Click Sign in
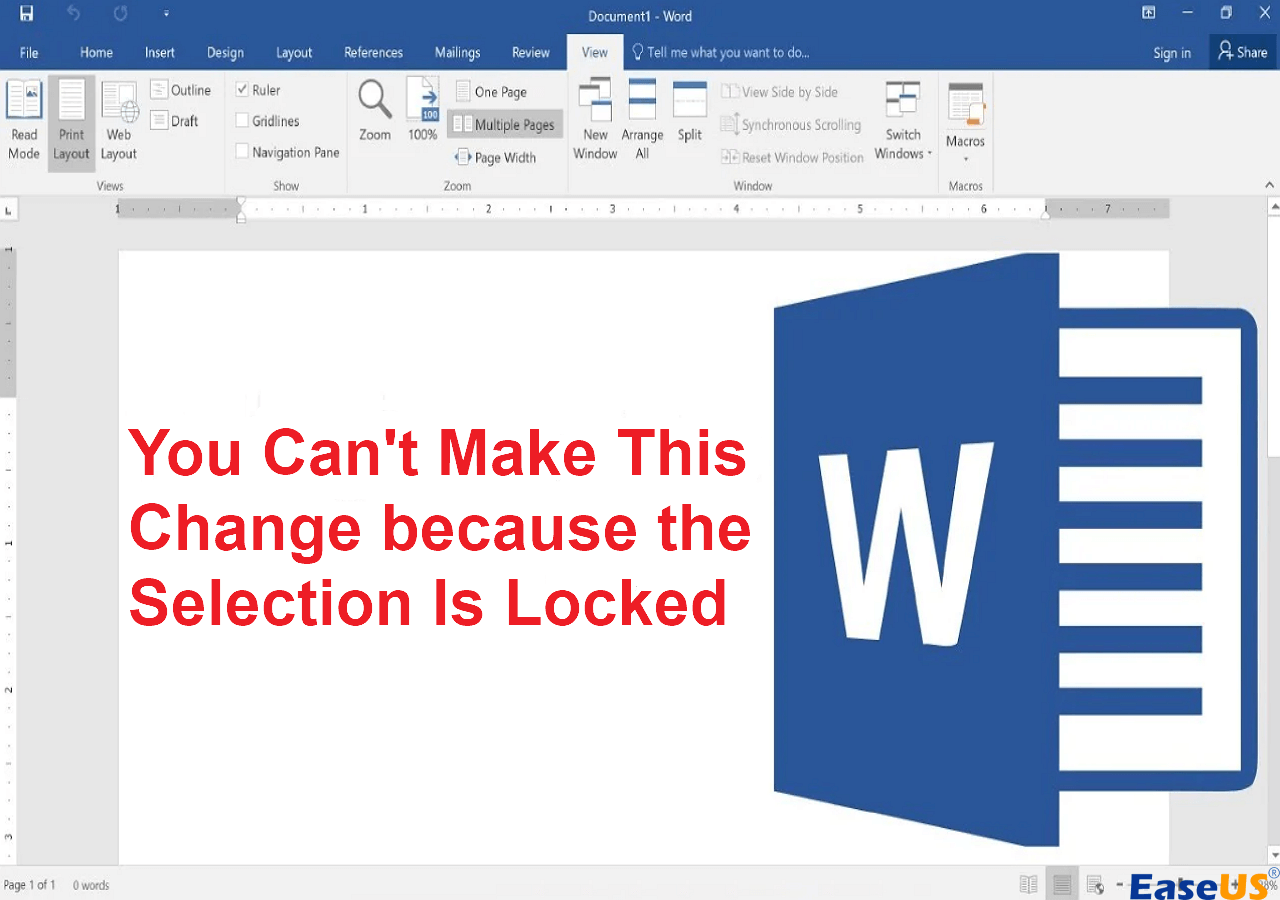Image resolution: width=1280 pixels, height=900 pixels. [x=1172, y=53]
